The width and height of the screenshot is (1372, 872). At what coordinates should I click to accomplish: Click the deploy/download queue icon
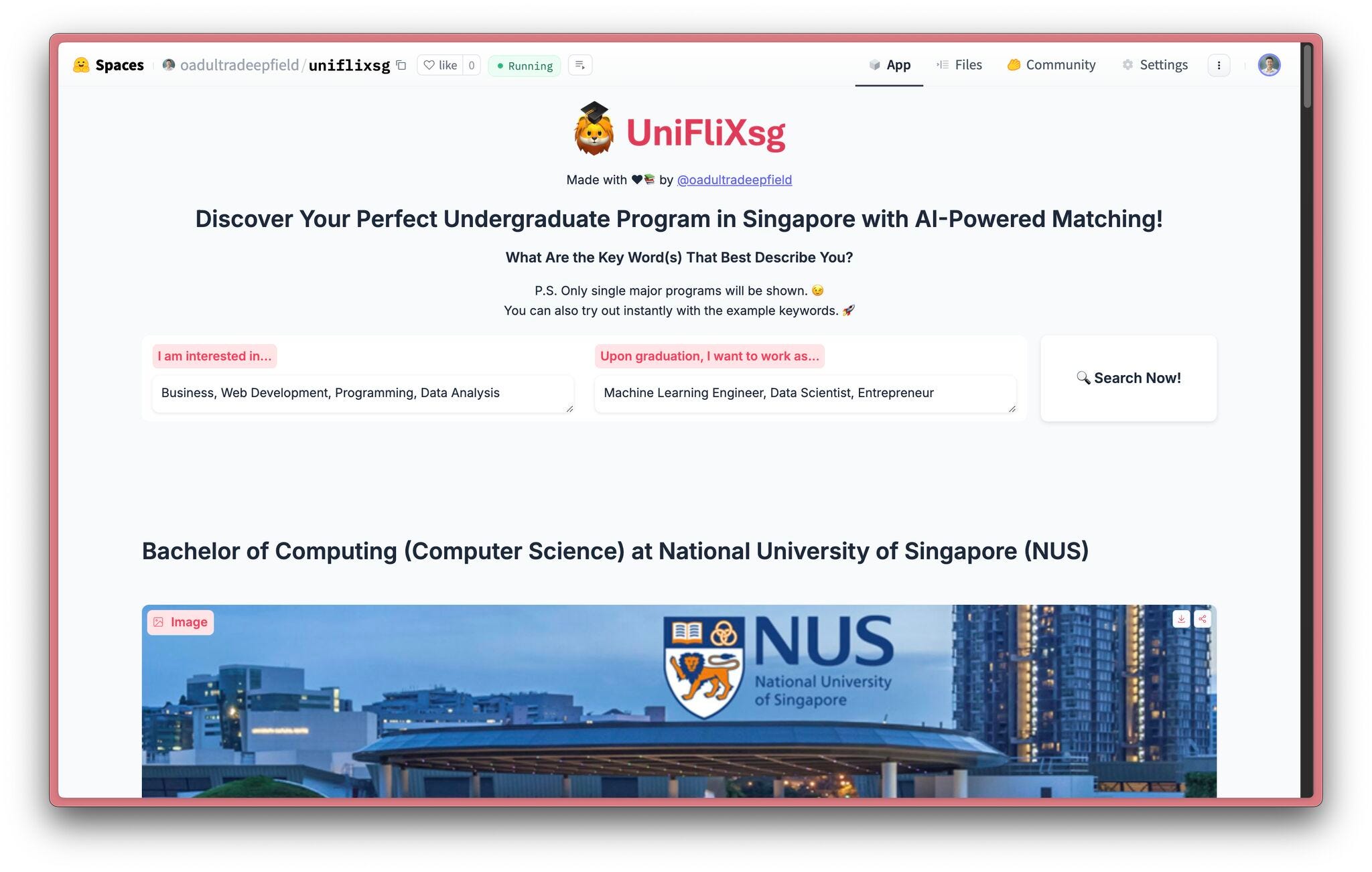pos(580,64)
